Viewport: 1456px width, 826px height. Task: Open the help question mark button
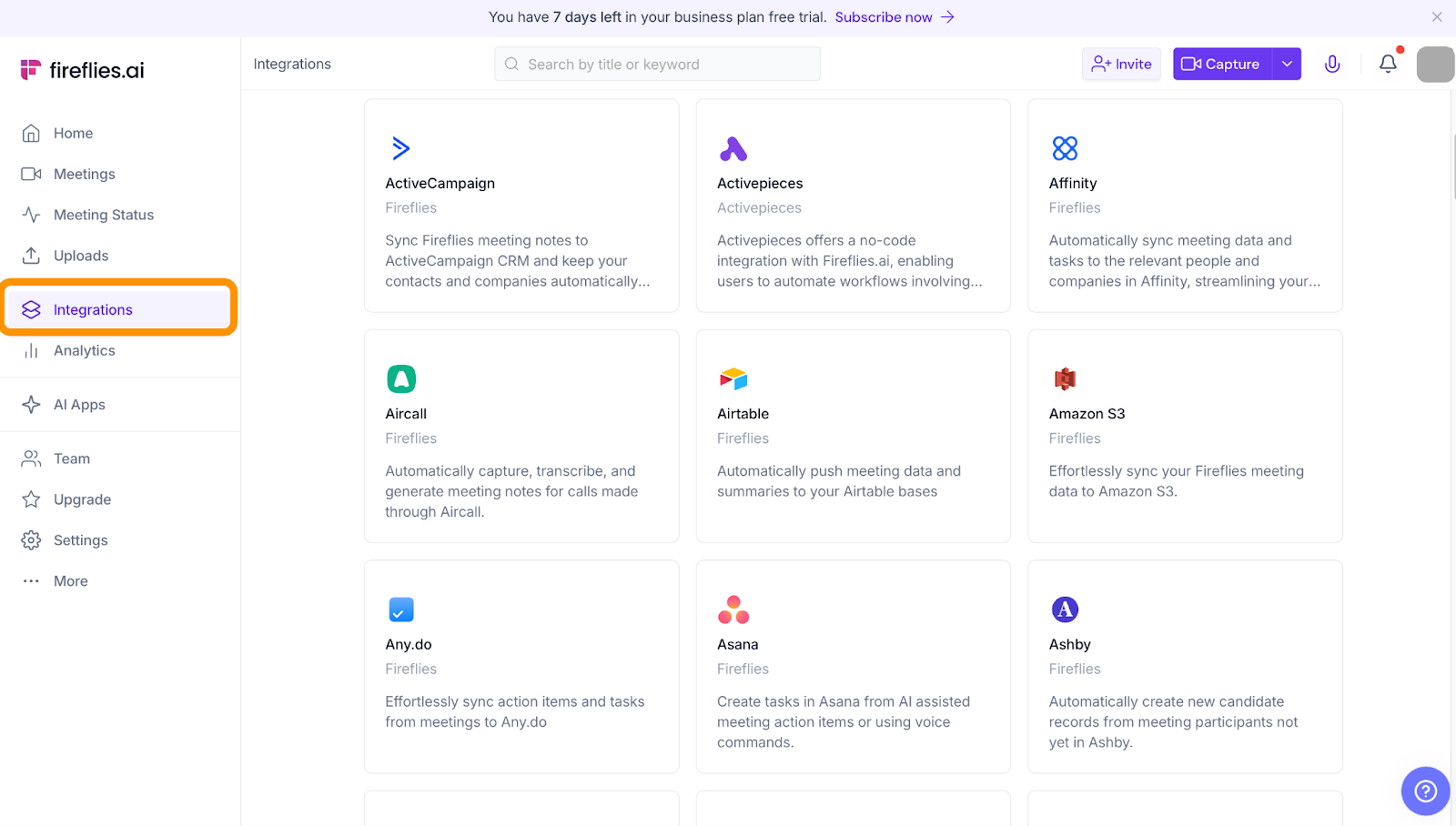(1425, 791)
